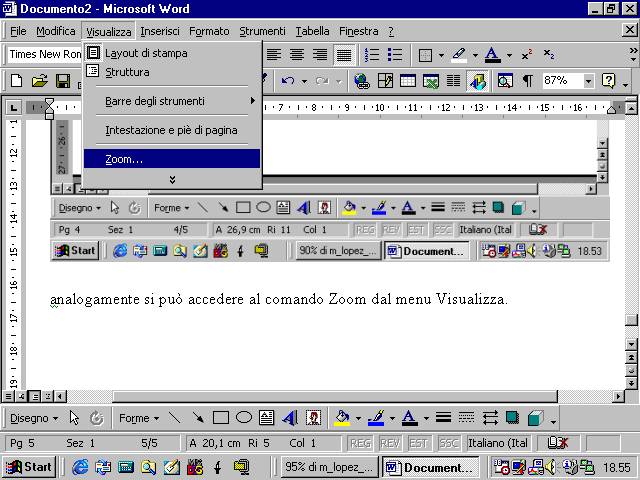This screenshot has height=480, width=640.
Task: Click the Insert Excel worksheet icon
Action: tap(431, 81)
